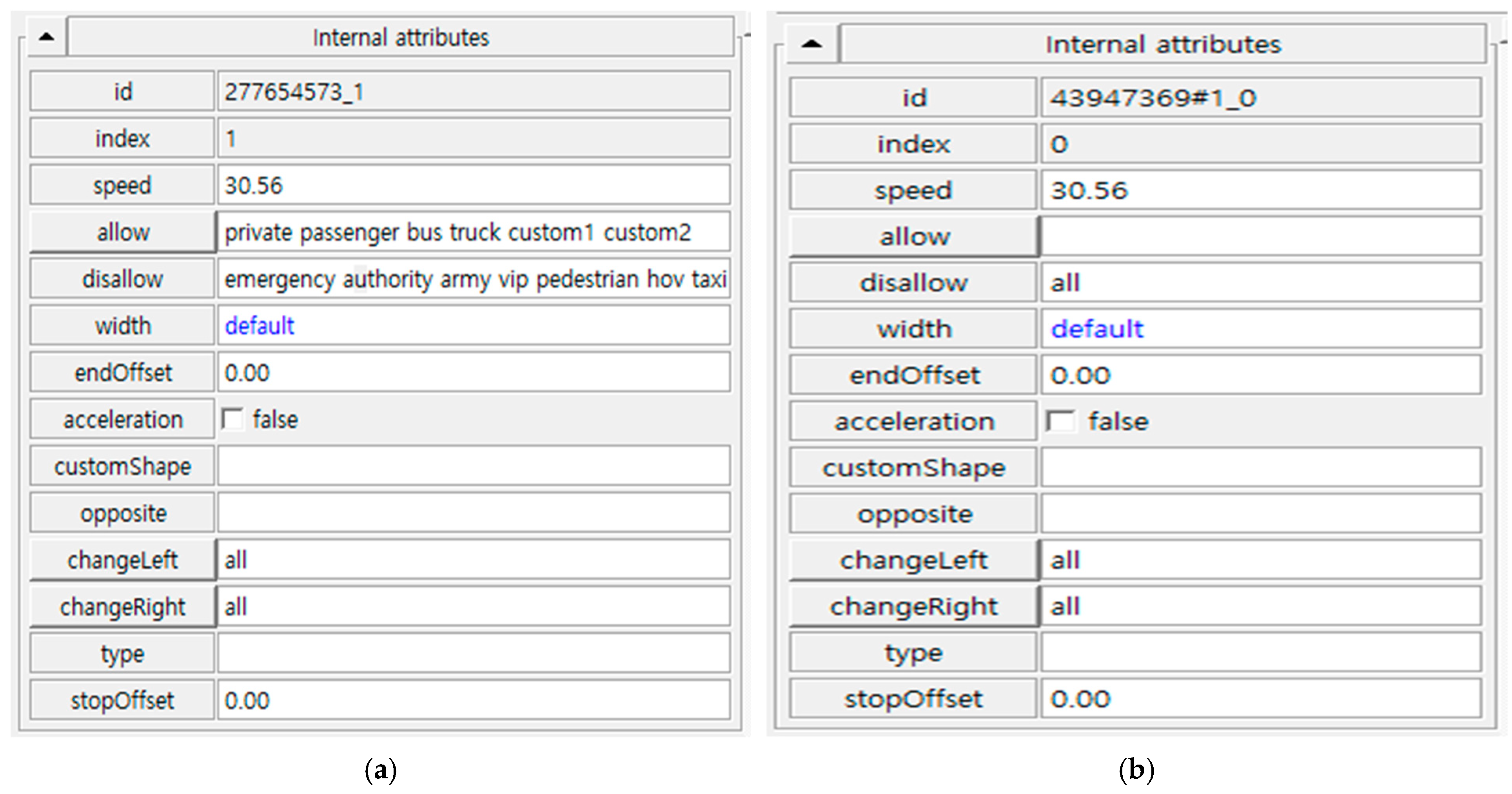Toggle acceleration checkbox in left panel
1512x794 pixels.
click(232, 420)
